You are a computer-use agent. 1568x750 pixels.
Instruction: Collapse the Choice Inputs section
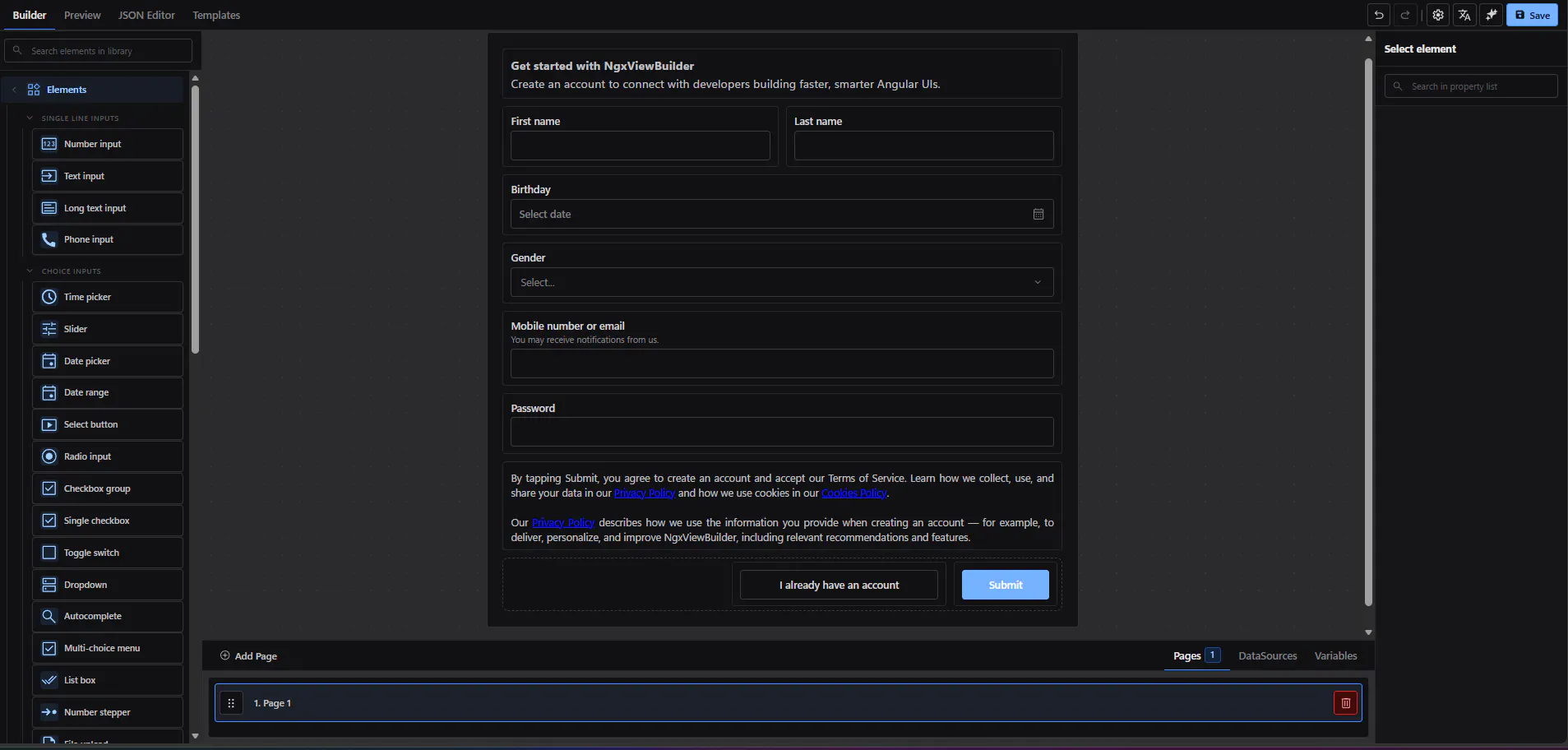point(30,271)
